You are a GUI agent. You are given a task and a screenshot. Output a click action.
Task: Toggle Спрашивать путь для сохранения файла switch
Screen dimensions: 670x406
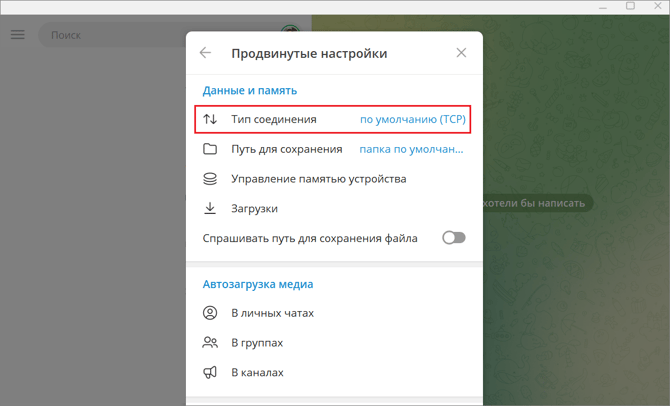point(453,238)
